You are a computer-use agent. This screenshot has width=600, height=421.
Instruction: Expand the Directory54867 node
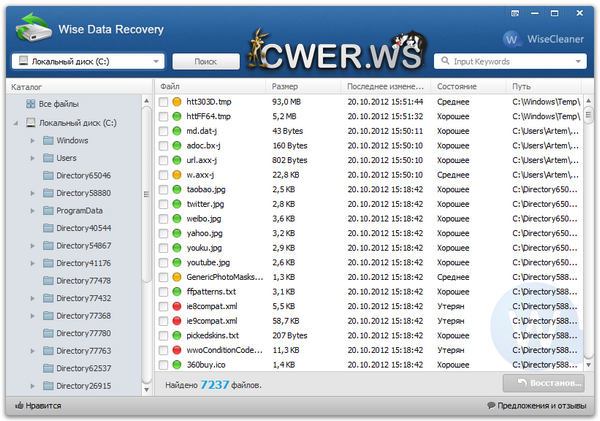tap(33, 246)
